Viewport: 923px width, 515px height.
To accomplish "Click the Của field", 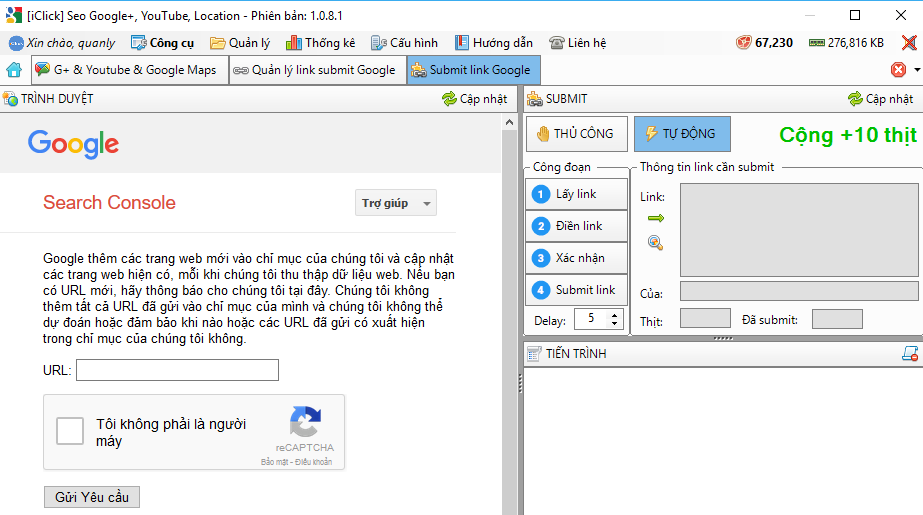I will pyautogui.click(x=799, y=291).
